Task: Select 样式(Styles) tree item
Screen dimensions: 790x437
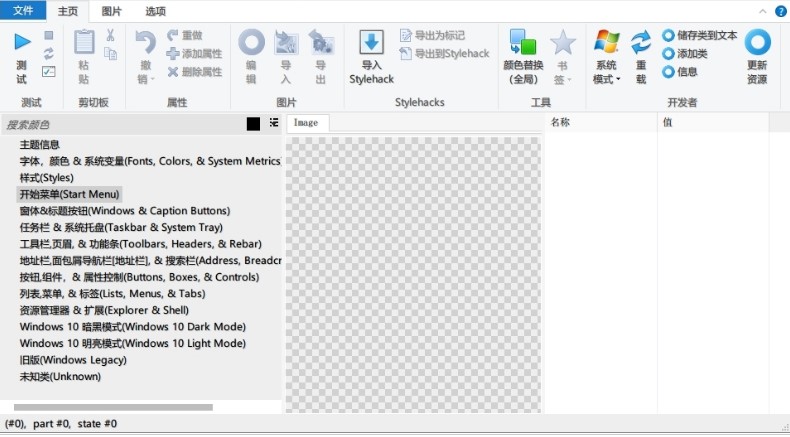Action: point(47,178)
